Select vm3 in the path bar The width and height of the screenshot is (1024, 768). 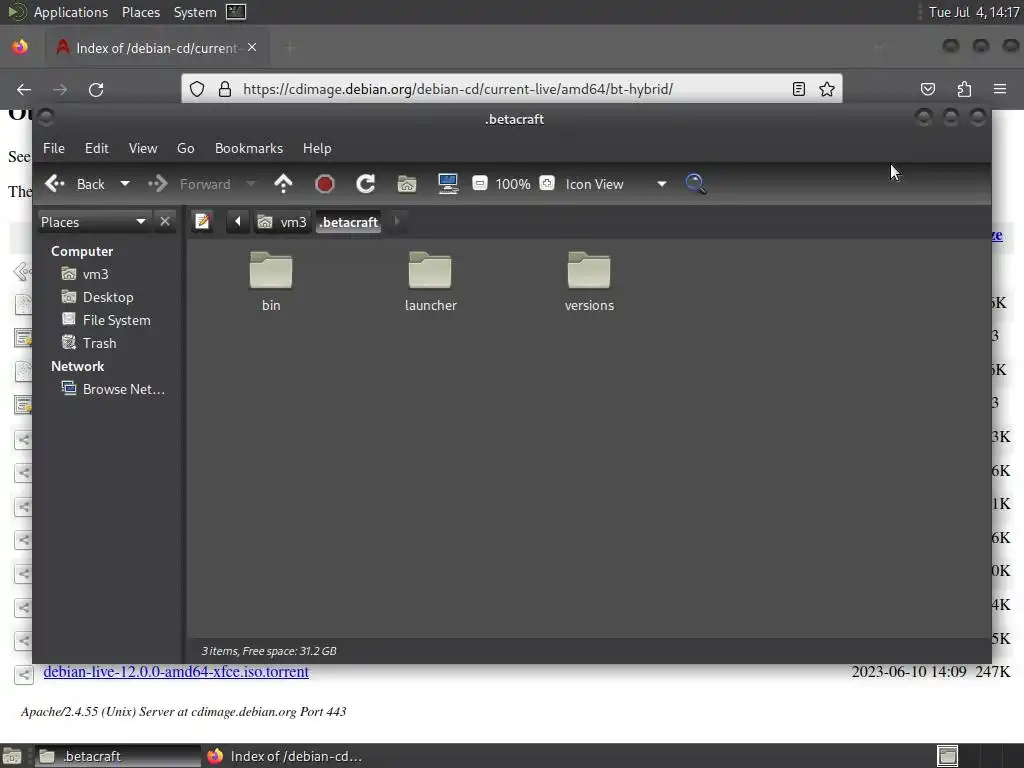[282, 222]
